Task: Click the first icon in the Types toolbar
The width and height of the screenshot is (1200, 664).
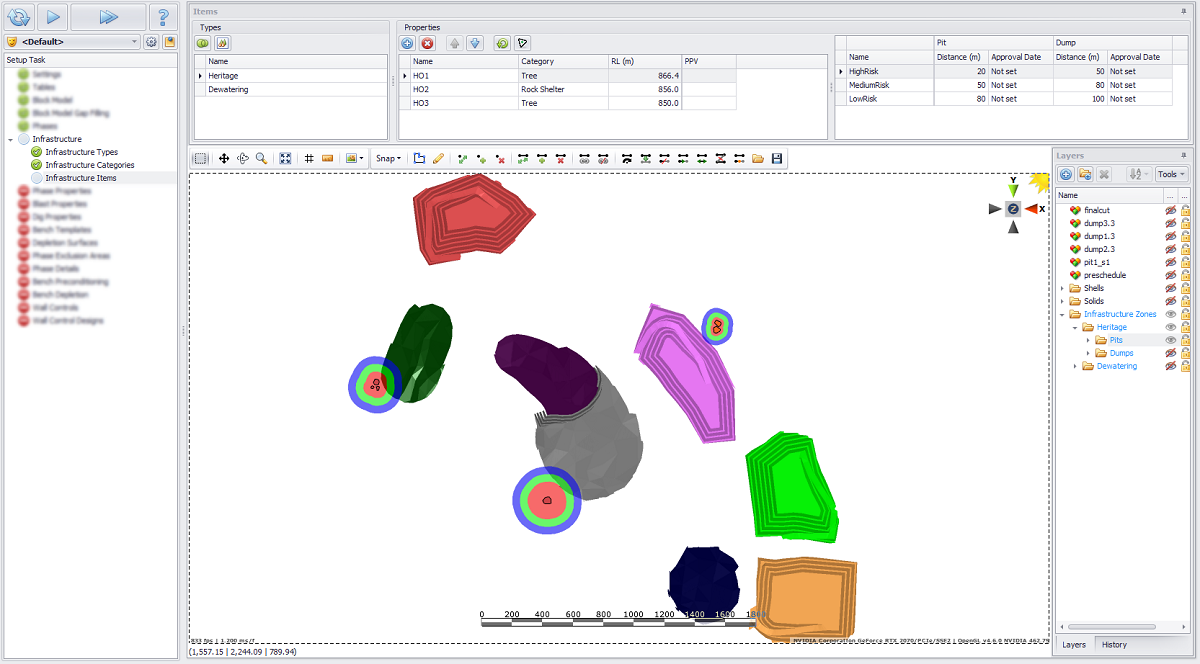Action: (x=203, y=43)
